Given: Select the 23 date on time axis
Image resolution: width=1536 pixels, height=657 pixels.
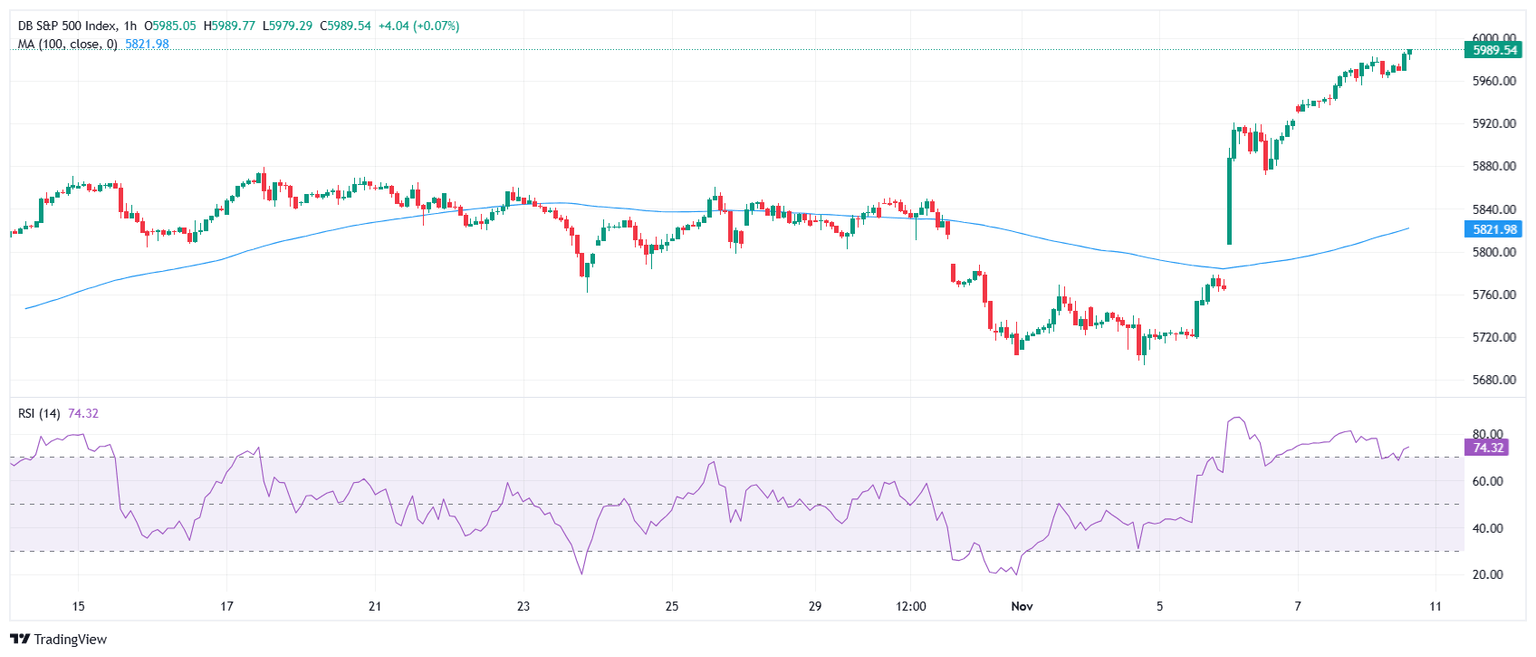Looking at the screenshot, I should 523,606.
